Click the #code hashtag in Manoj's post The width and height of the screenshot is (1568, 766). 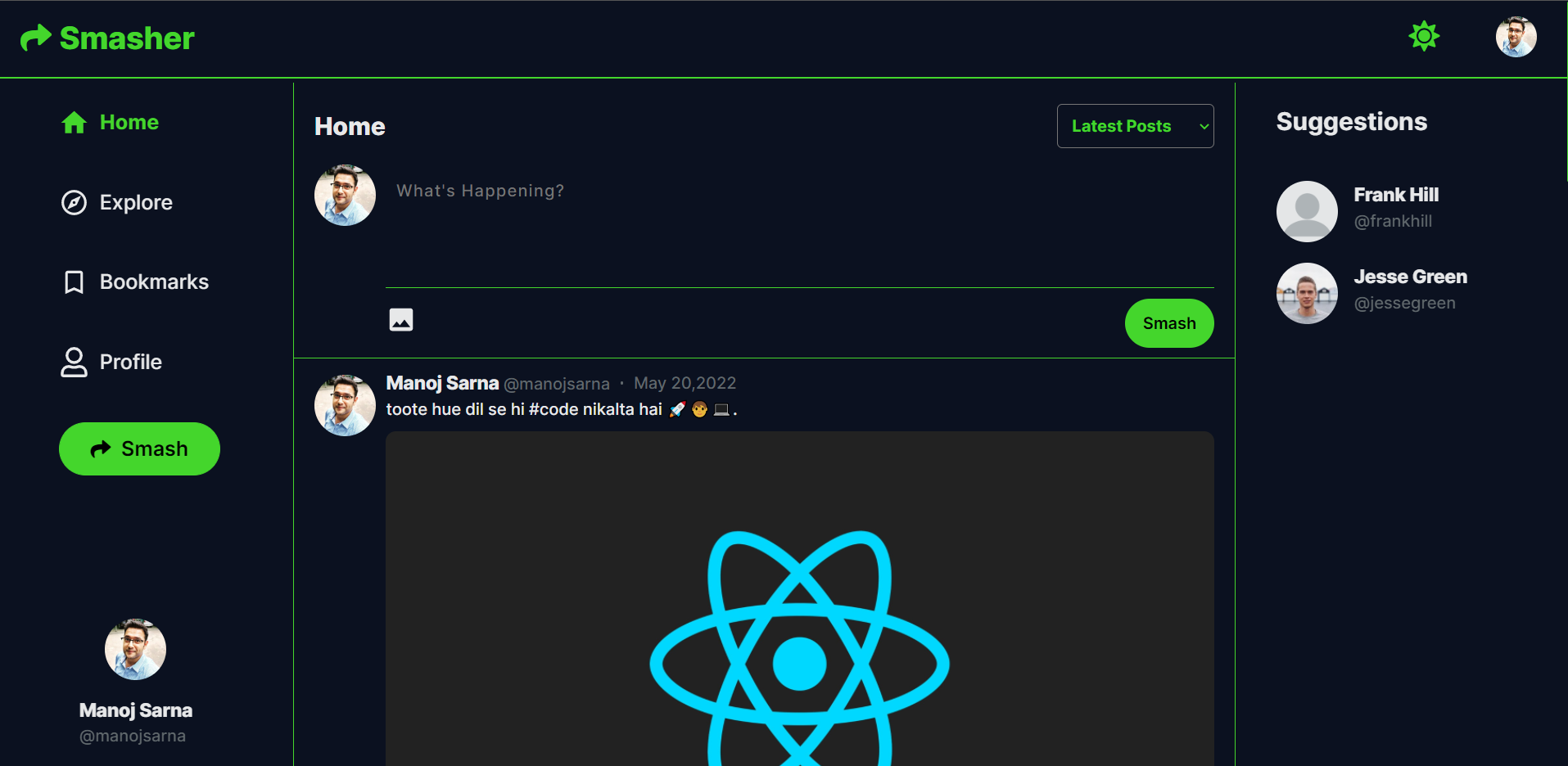[x=553, y=409]
